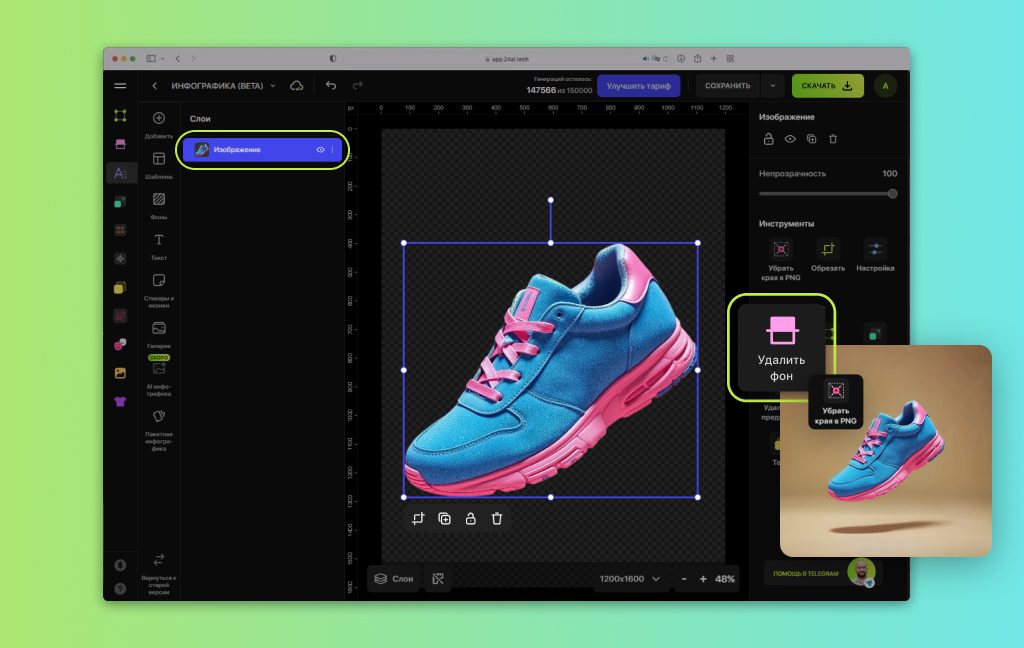Click the yellow picture icon in far-left rail
Screen dimensions: 1024x648
120,373
